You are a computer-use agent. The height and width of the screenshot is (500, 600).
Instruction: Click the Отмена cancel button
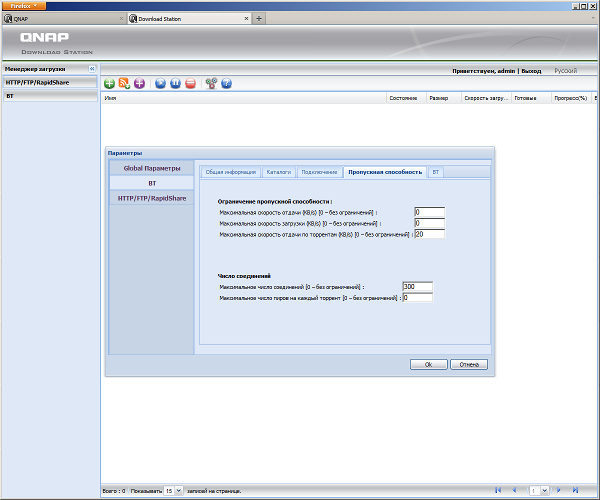tap(469, 364)
